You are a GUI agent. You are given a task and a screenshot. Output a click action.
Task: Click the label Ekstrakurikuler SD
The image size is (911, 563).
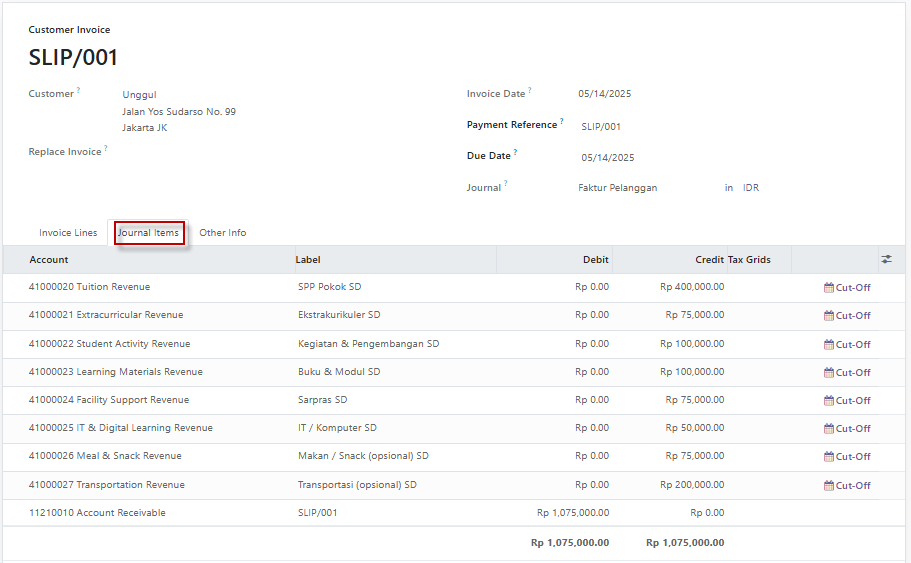[339, 314]
